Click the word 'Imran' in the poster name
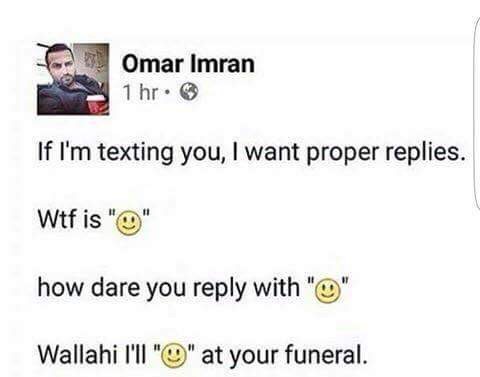This screenshot has height=377, width=480. 222,64
